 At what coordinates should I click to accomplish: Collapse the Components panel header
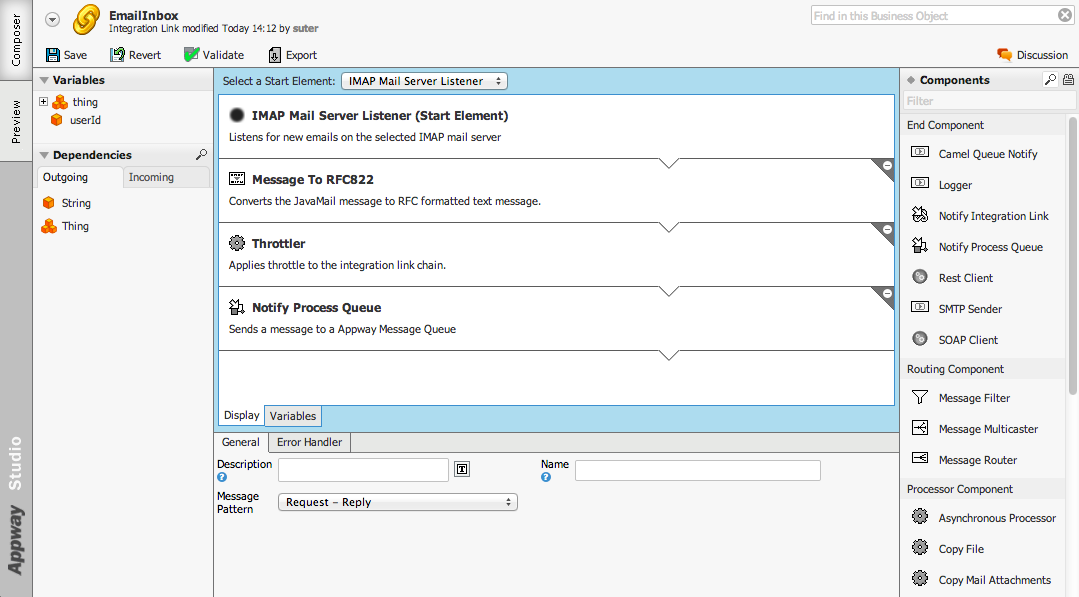[x=911, y=80]
